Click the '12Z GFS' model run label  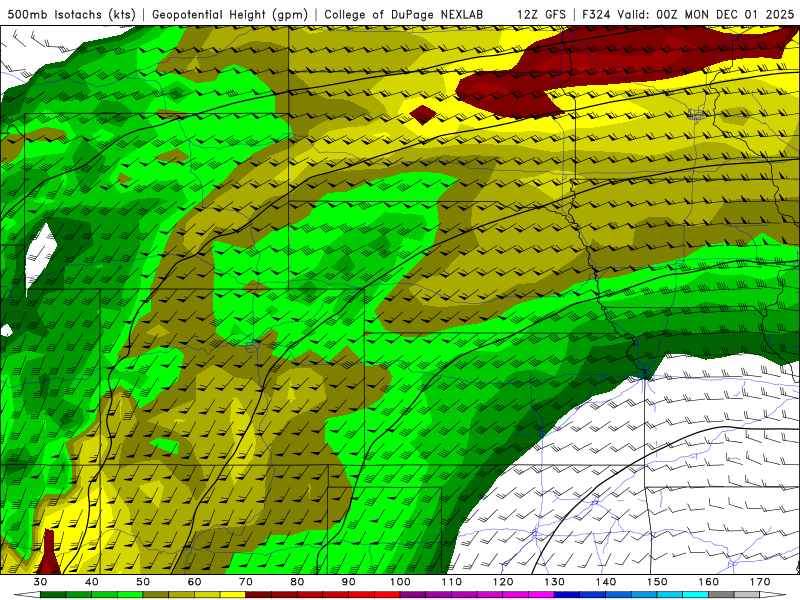click(x=541, y=15)
